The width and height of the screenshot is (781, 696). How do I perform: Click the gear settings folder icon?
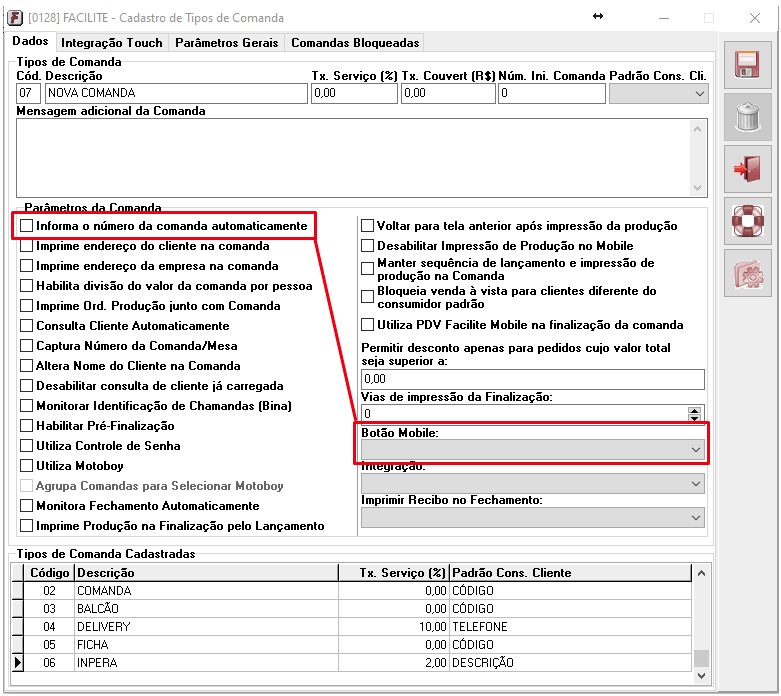point(747,273)
